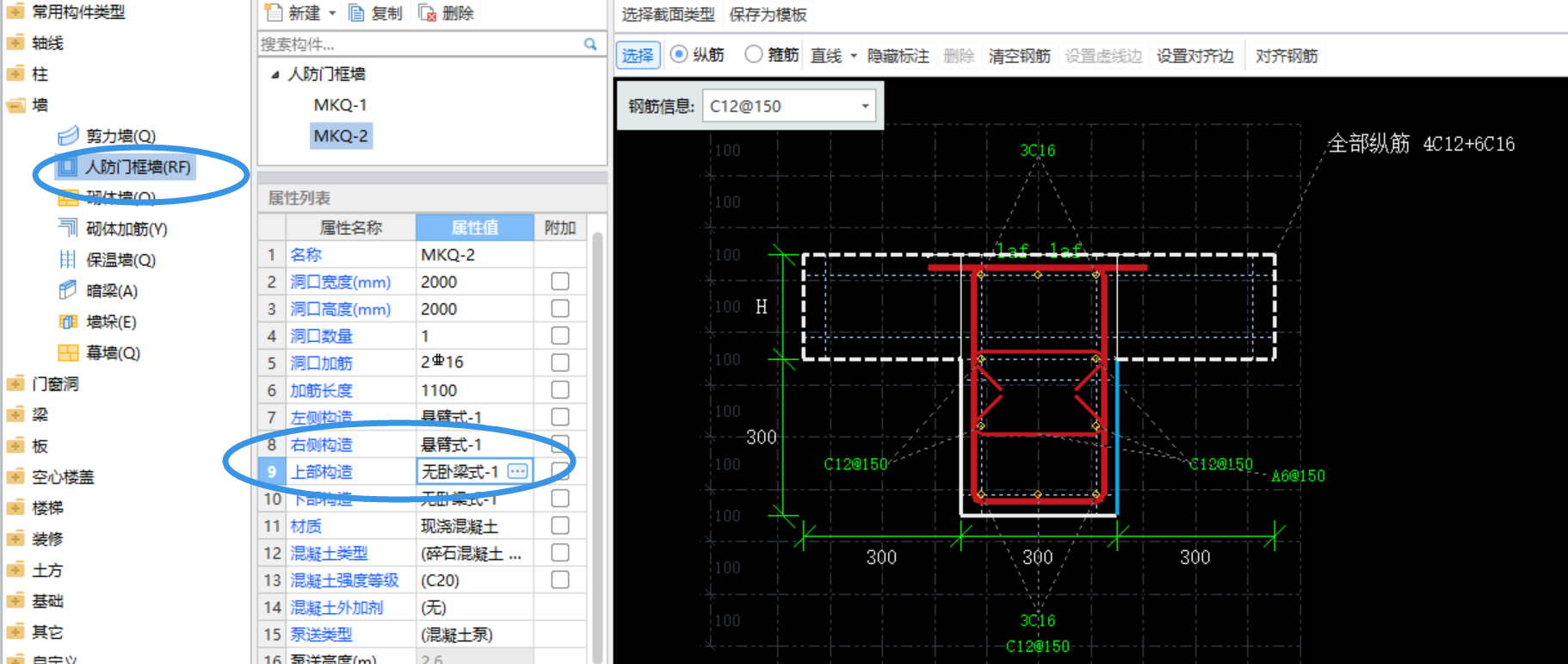1568x664 pixels.
Task: Click the 对齐钢筋 button
Action: coord(1287,56)
